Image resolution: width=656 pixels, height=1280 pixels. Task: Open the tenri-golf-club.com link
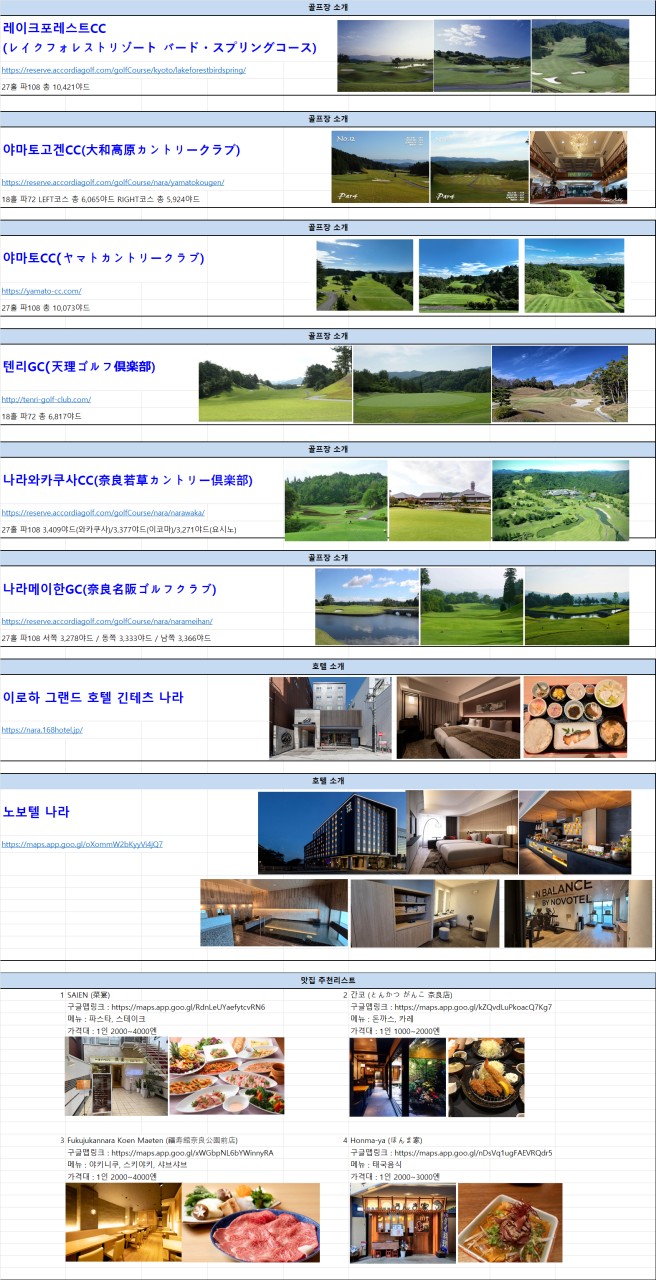[46, 399]
